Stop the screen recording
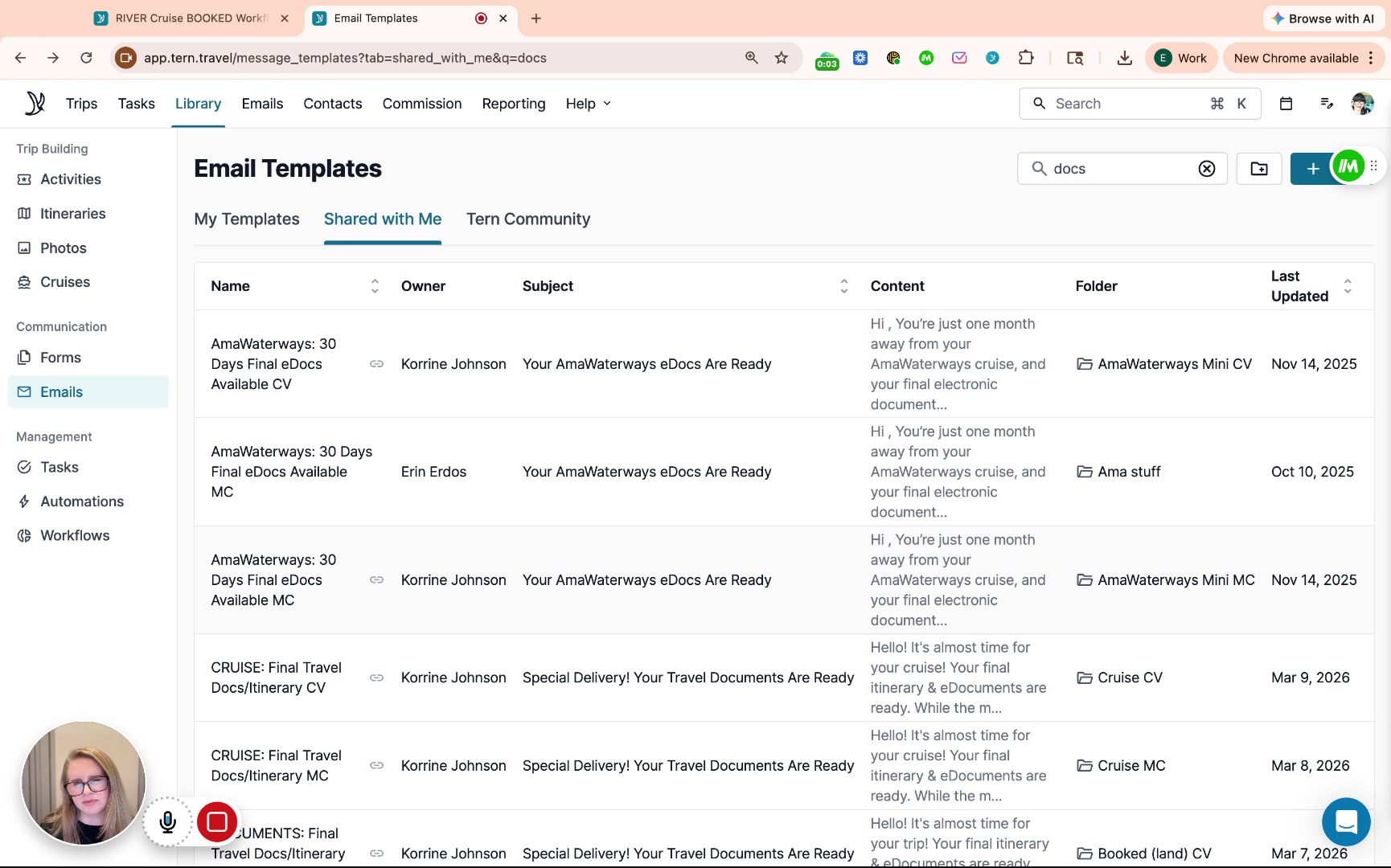Screen dimensions: 1391x868 click(x=217, y=821)
